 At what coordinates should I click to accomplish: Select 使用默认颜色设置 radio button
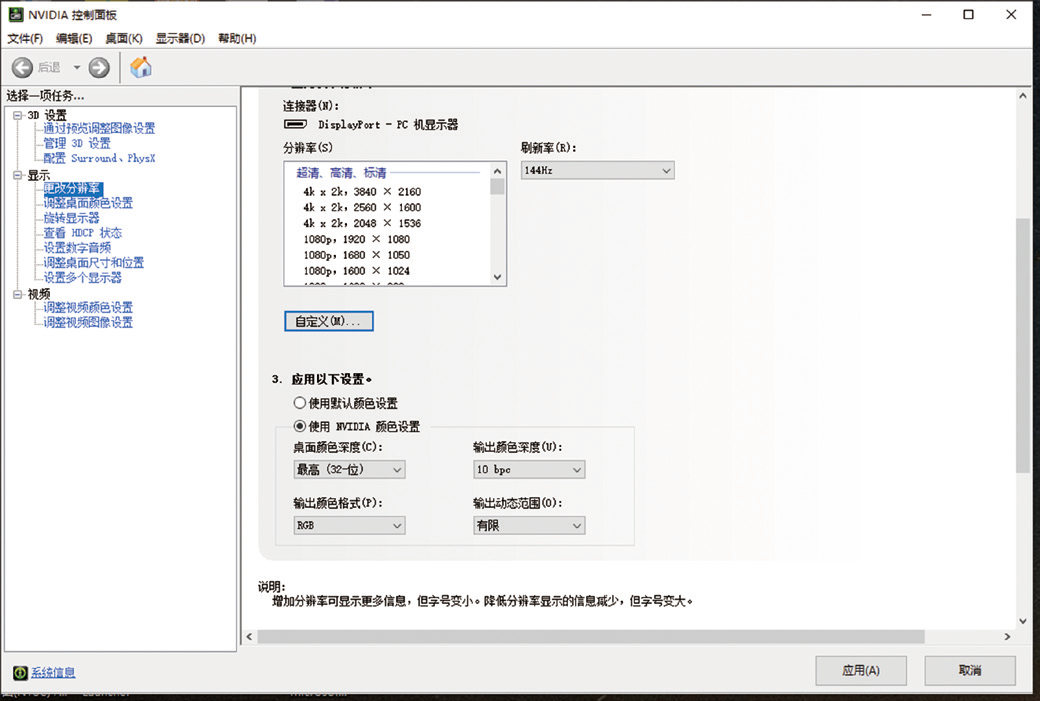pyautogui.click(x=300, y=403)
